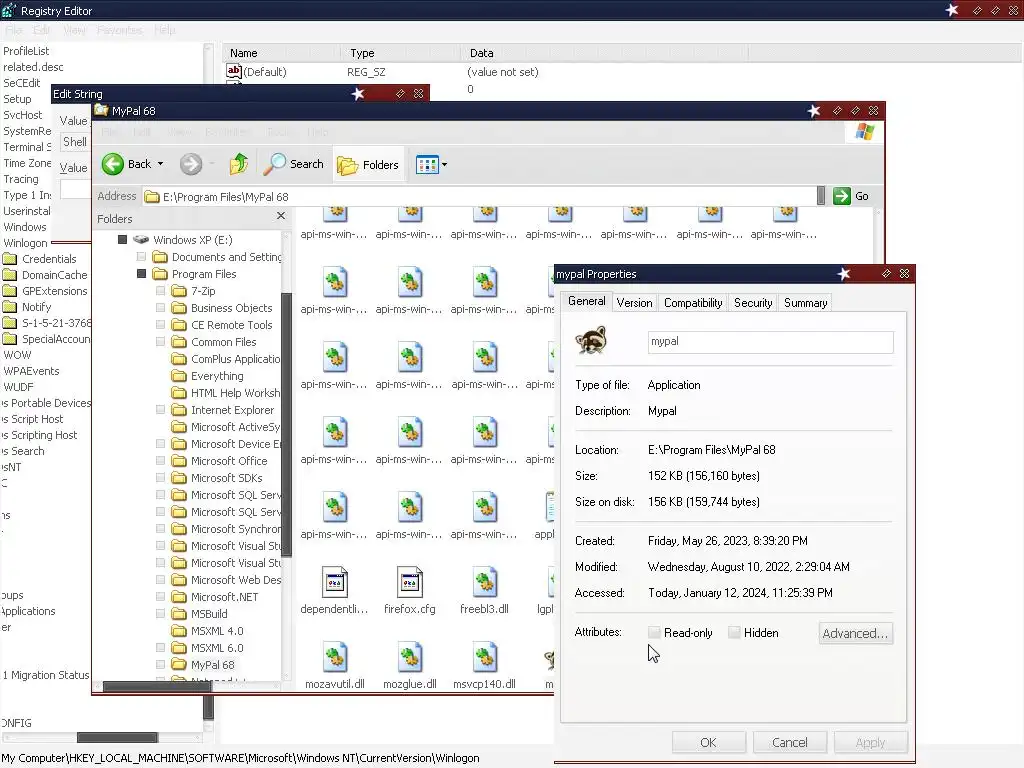
Task: Click Cancel in mypal Properties
Action: [x=790, y=743]
